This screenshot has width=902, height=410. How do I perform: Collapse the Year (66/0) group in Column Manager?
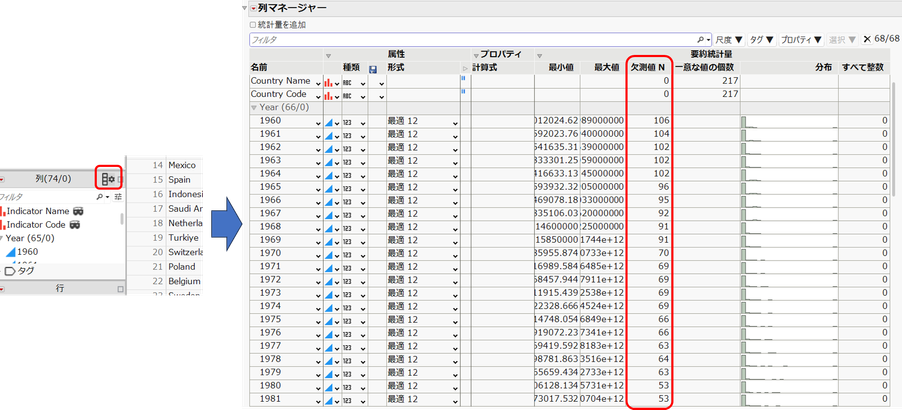pyautogui.click(x=254, y=108)
